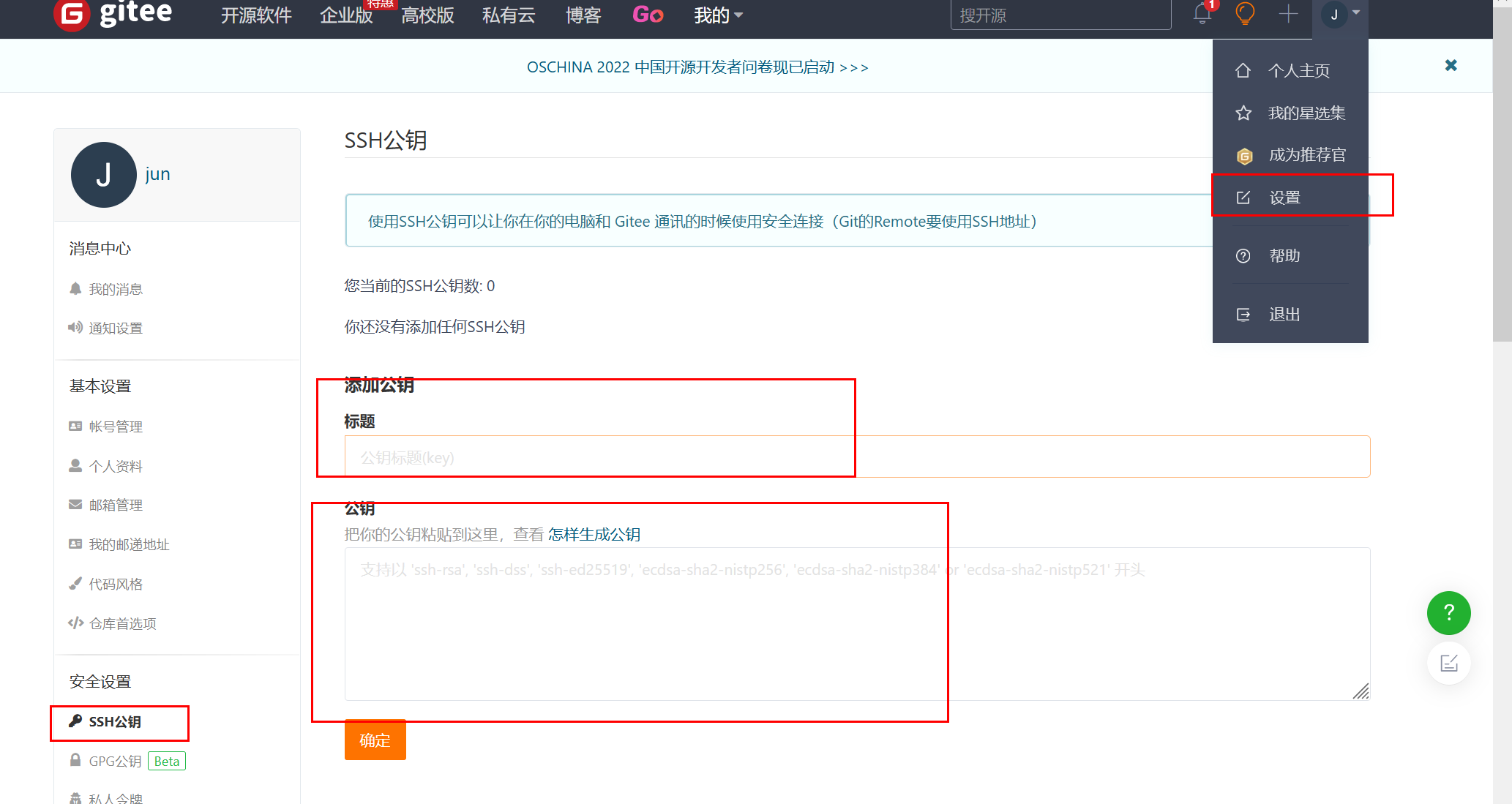Click the hexagon badge icon beside 成为推荐官

pyautogui.click(x=1244, y=156)
